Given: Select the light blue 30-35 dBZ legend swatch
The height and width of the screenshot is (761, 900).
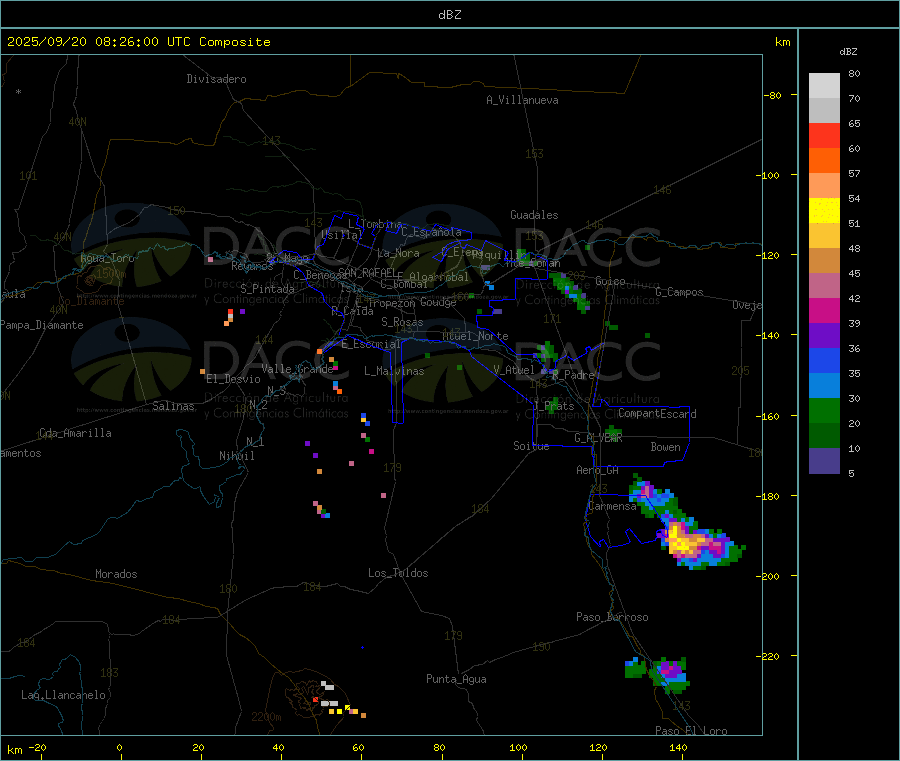Looking at the screenshot, I should coord(824,386).
